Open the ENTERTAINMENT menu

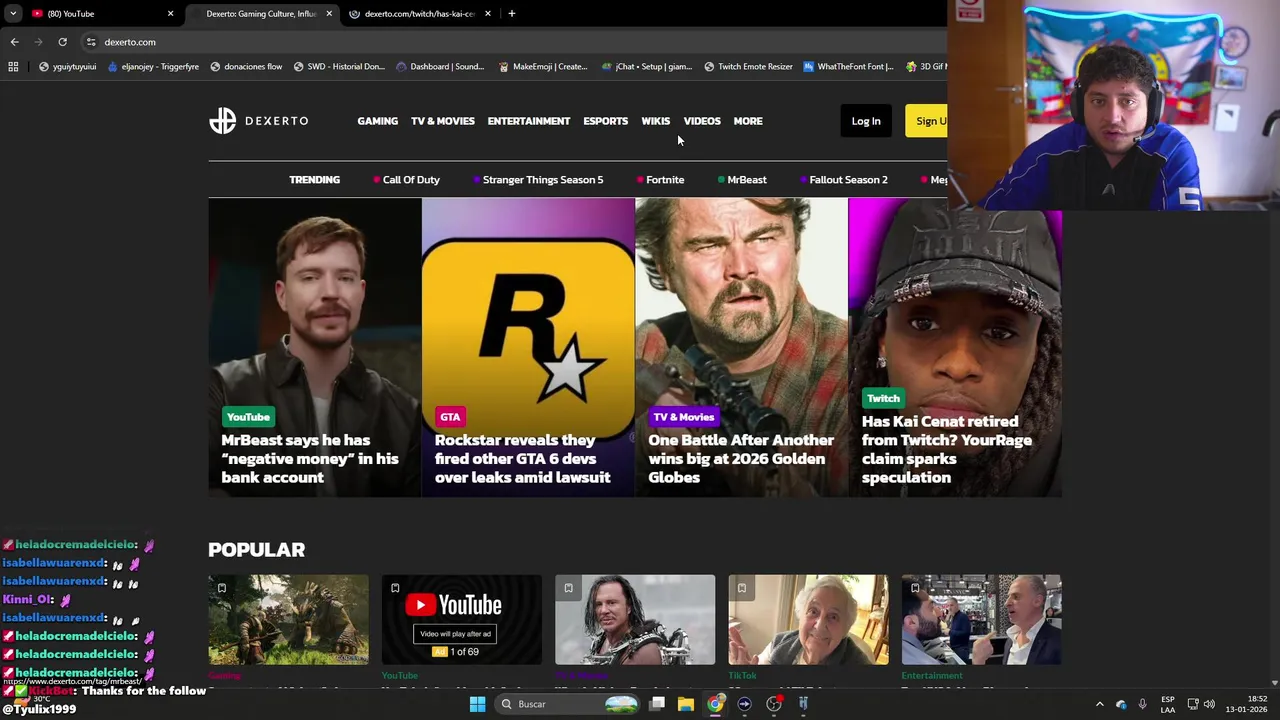coord(528,121)
